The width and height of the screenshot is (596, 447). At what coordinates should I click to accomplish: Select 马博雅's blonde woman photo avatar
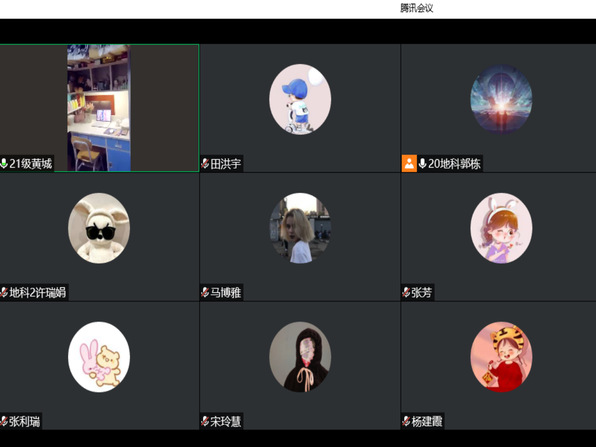tap(300, 228)
